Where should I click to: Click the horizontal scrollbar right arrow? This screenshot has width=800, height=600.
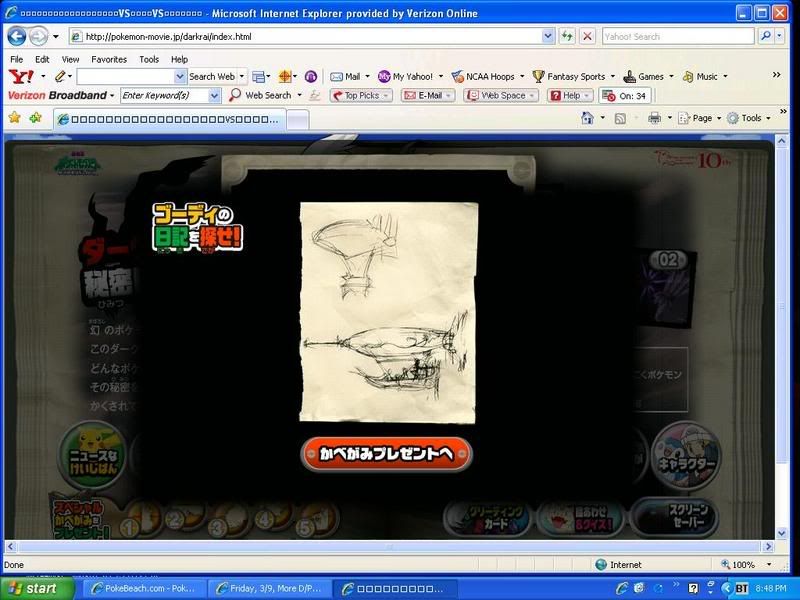pyautogui.click(x=768, y=546)
